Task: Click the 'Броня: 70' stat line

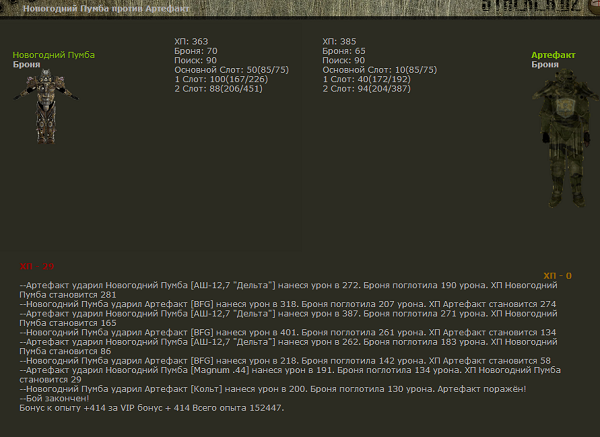Action: coord(196,50)
